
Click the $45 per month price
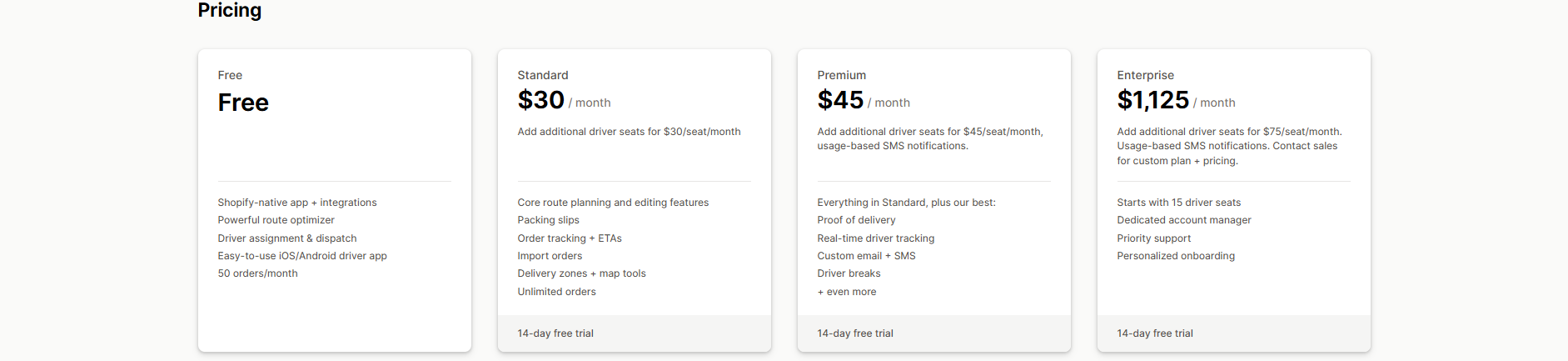tap(840, 101)
